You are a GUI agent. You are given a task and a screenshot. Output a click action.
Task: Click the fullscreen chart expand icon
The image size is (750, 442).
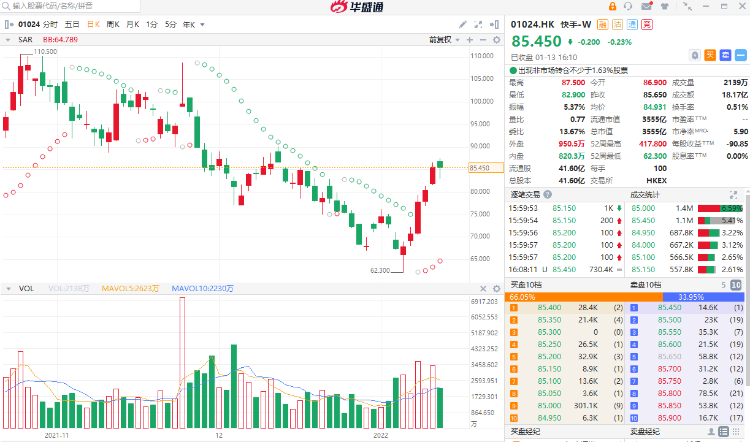click(478, 24)
